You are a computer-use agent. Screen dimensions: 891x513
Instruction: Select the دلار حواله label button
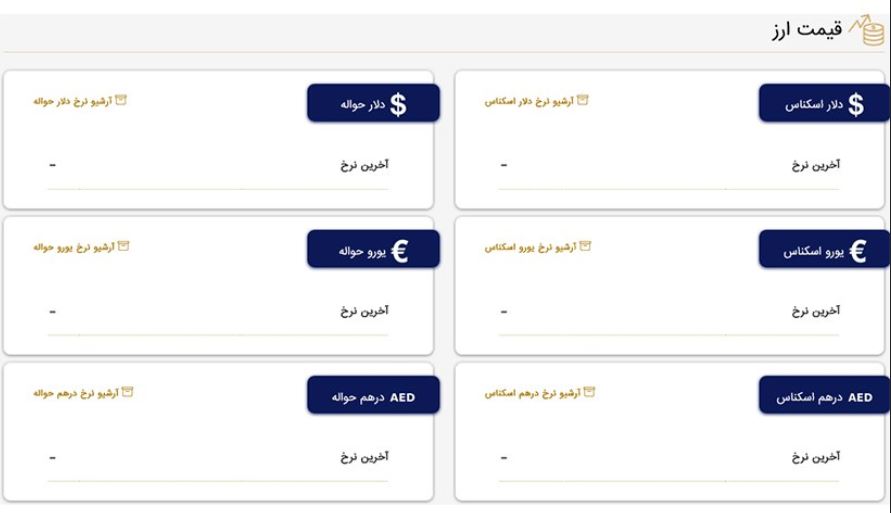(x=373, y=103)
